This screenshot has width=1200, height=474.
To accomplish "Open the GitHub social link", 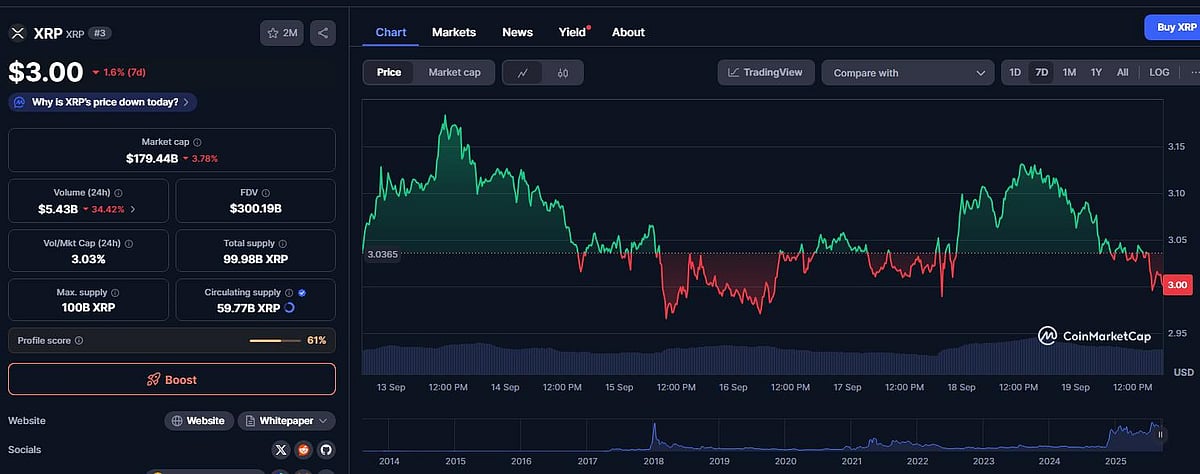I will (x=326, y=450).
